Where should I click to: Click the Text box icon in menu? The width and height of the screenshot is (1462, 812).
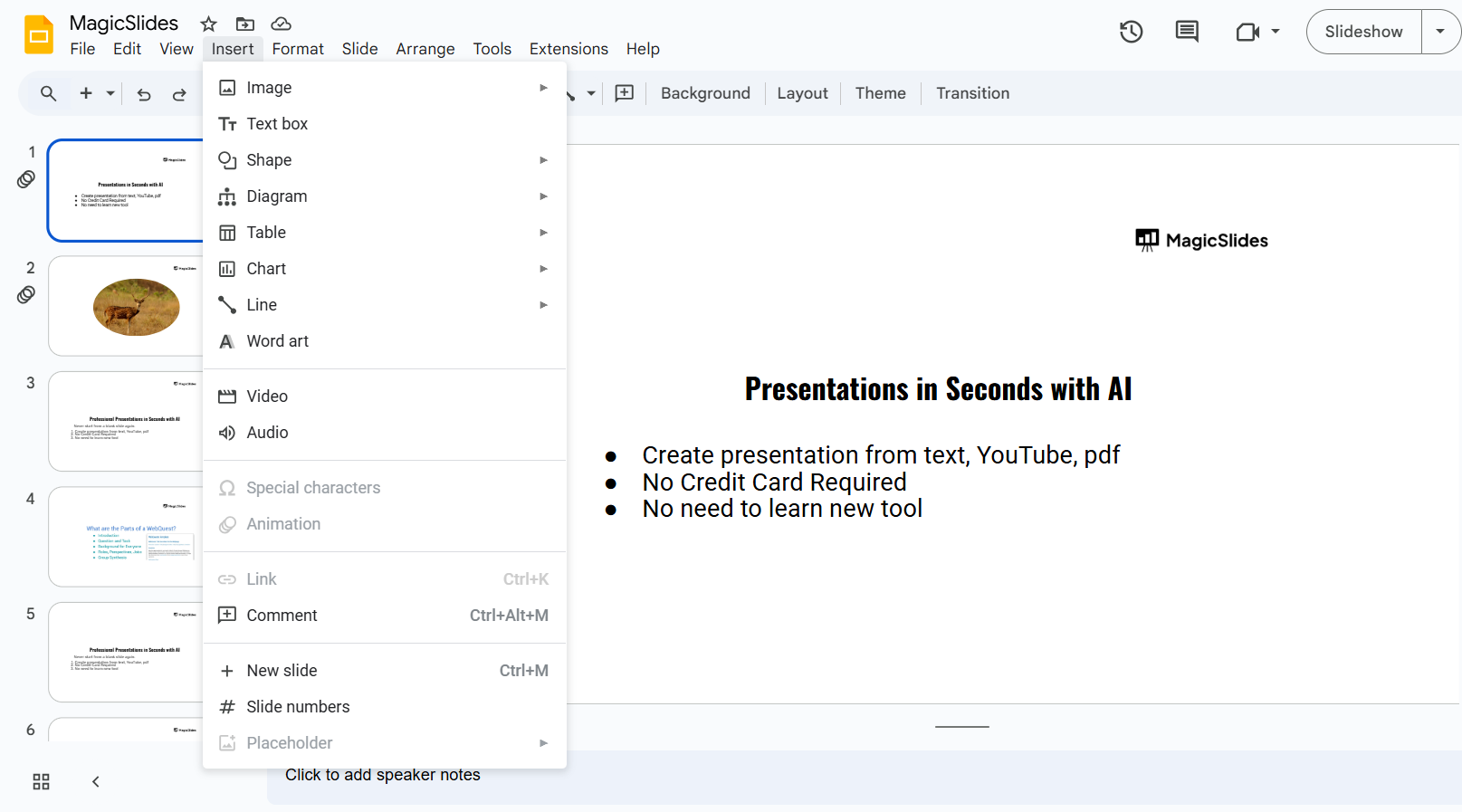coord(227,124)
